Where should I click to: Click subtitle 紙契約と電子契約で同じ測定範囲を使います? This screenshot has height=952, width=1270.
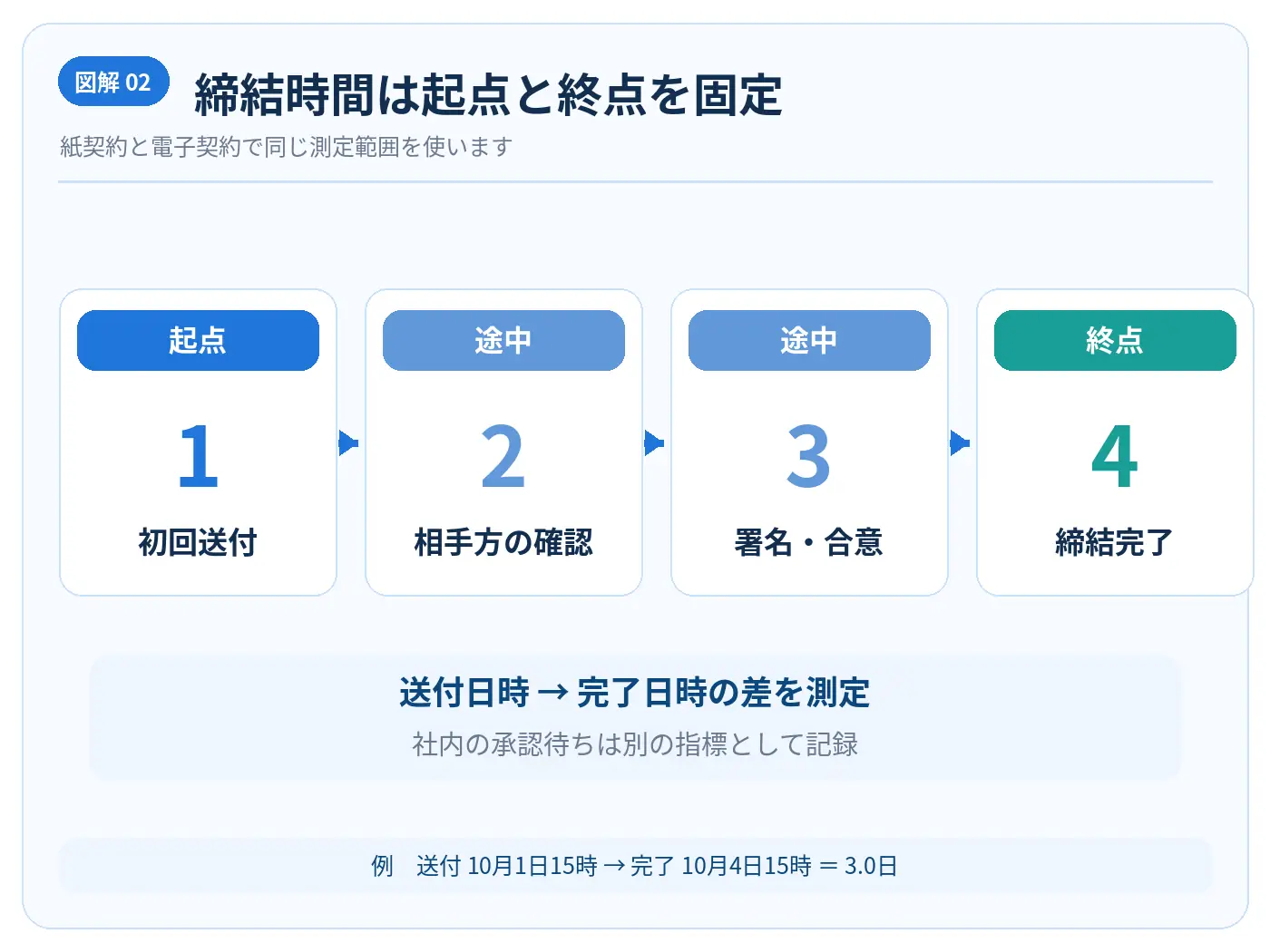point(287,147)
